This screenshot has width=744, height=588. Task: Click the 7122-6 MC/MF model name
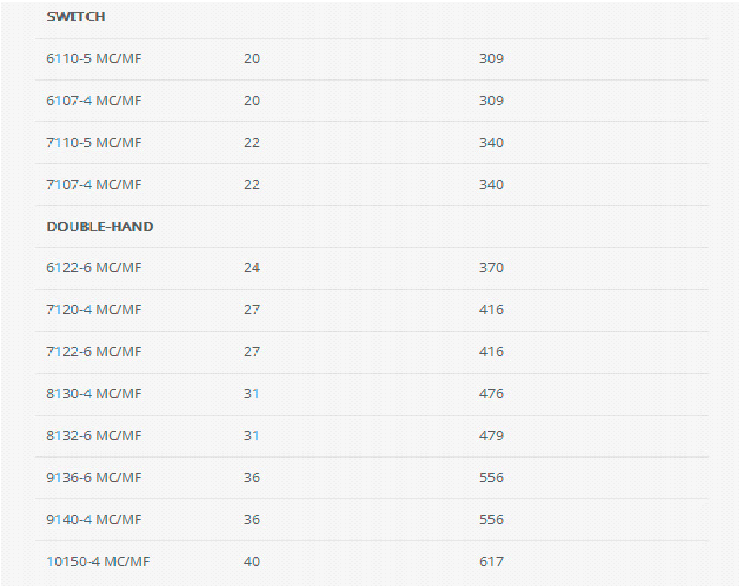tap(94, 352)
